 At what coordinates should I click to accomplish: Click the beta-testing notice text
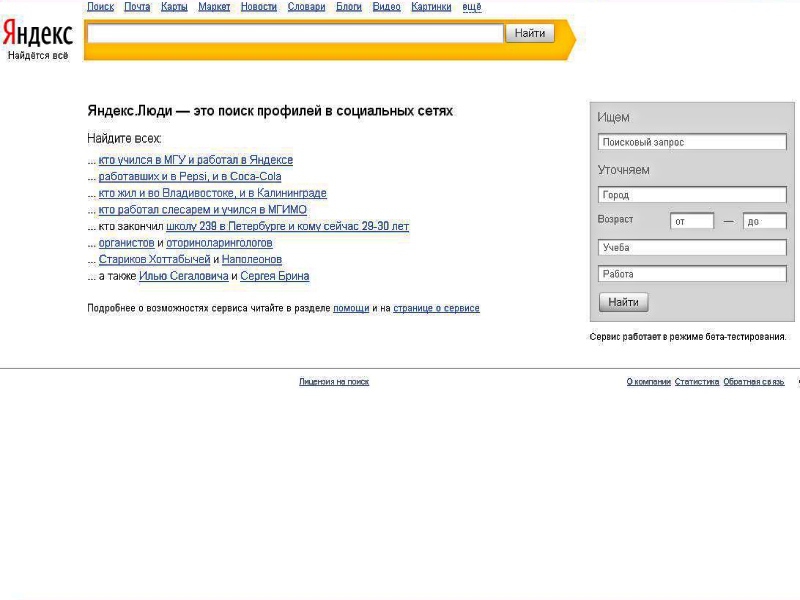click(x=688, y=337)
